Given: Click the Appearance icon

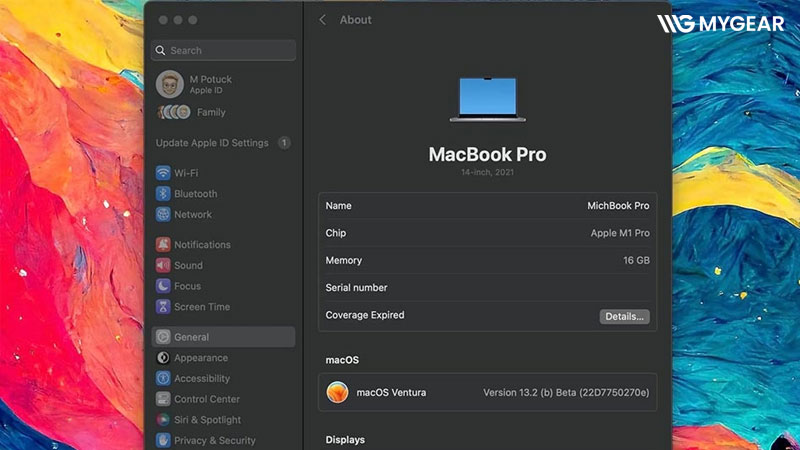Looking at the screenshot, I should pyautogui.click(x=163, y=358).
